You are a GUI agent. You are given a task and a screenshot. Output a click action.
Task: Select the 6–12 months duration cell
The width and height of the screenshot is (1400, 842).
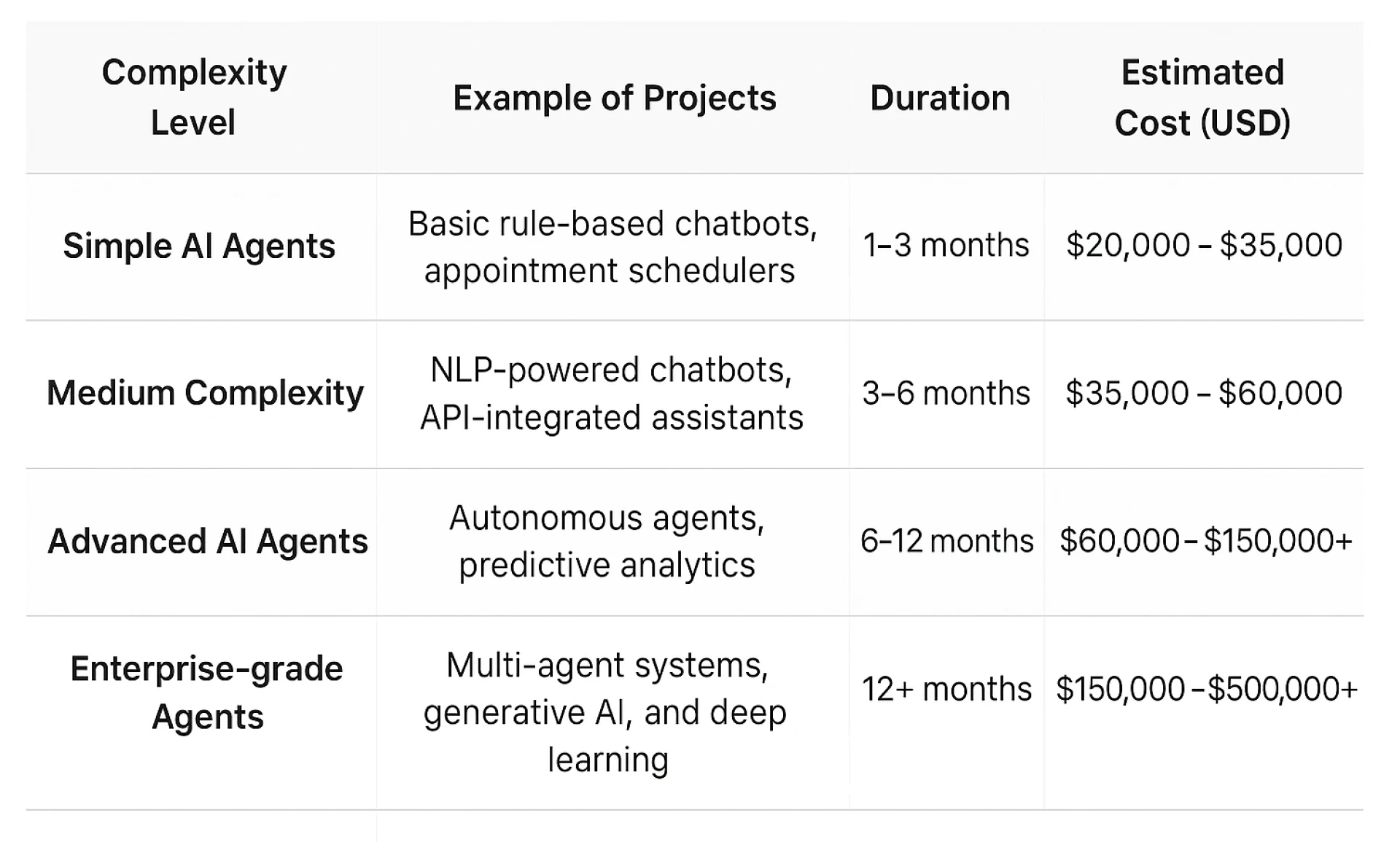pos(946,541)
